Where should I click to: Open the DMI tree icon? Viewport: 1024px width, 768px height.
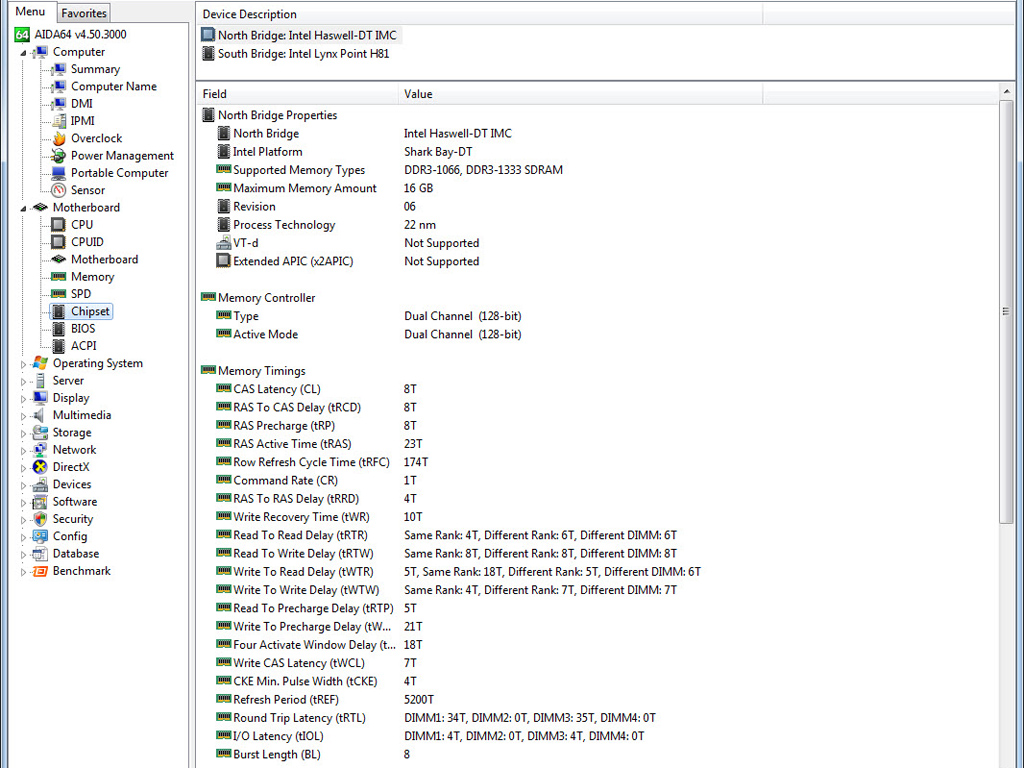click(x=58, y=104)
